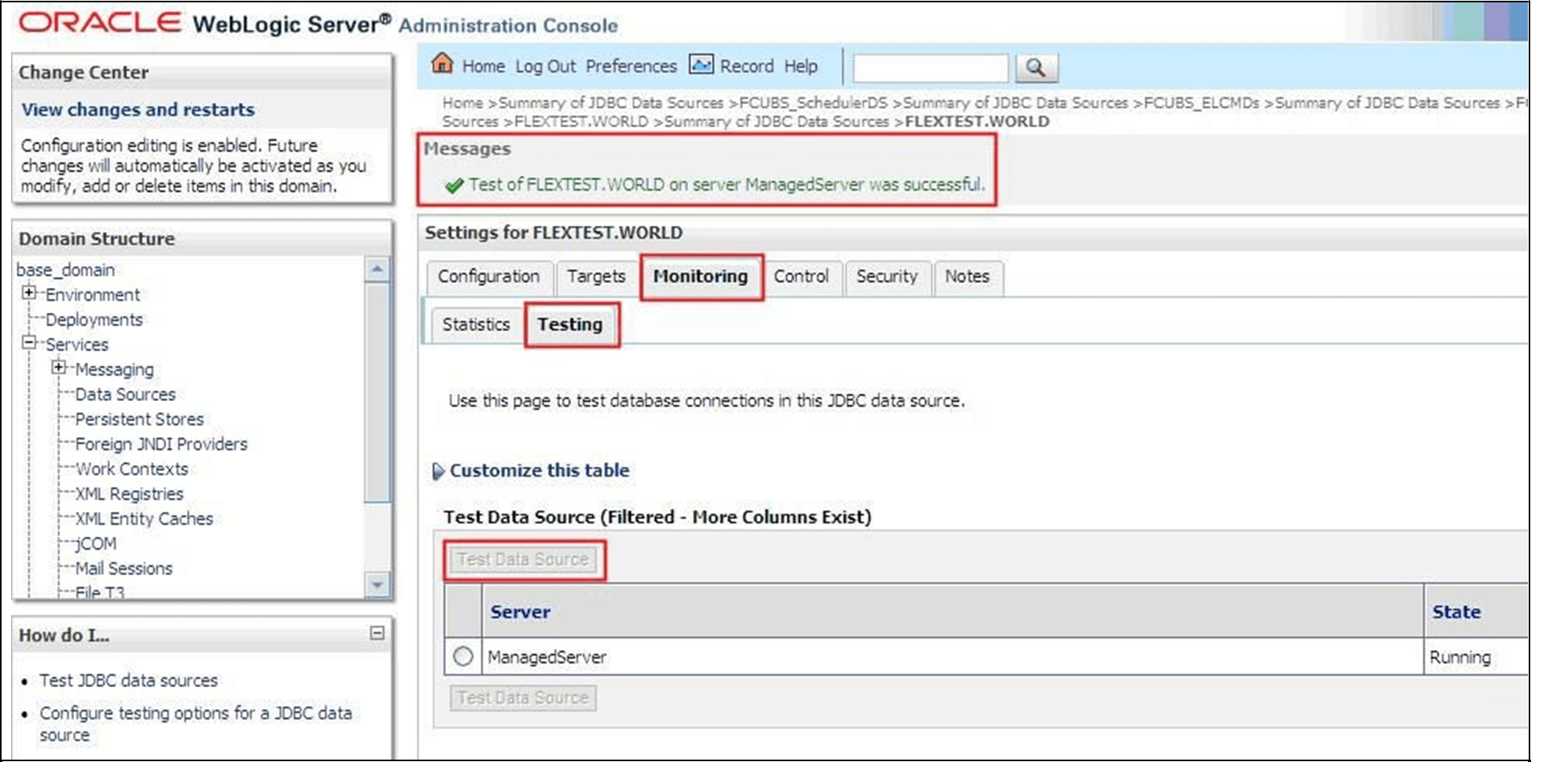Click Domain Structure scroll up arrow

coord(377,270)
